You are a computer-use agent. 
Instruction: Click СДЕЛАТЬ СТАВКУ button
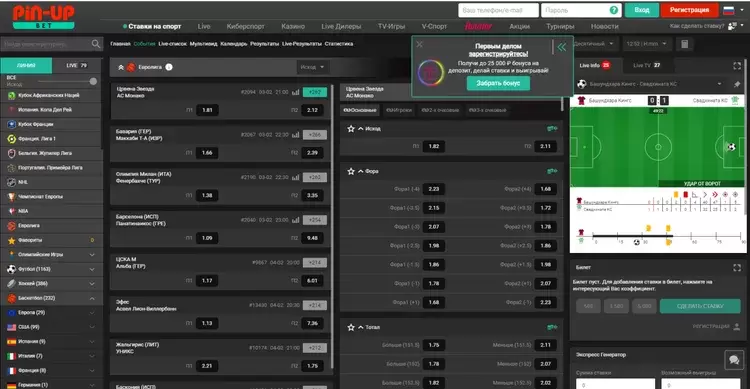[700, 306]
